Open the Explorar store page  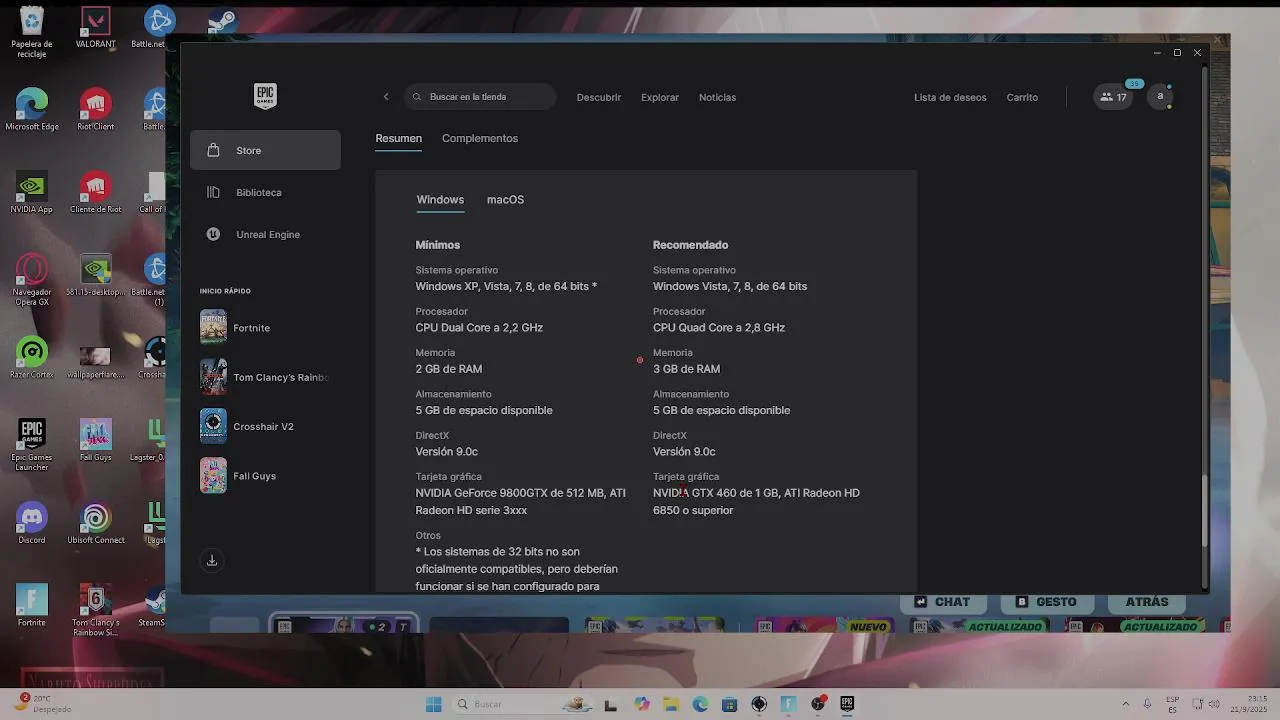(660, 97)
